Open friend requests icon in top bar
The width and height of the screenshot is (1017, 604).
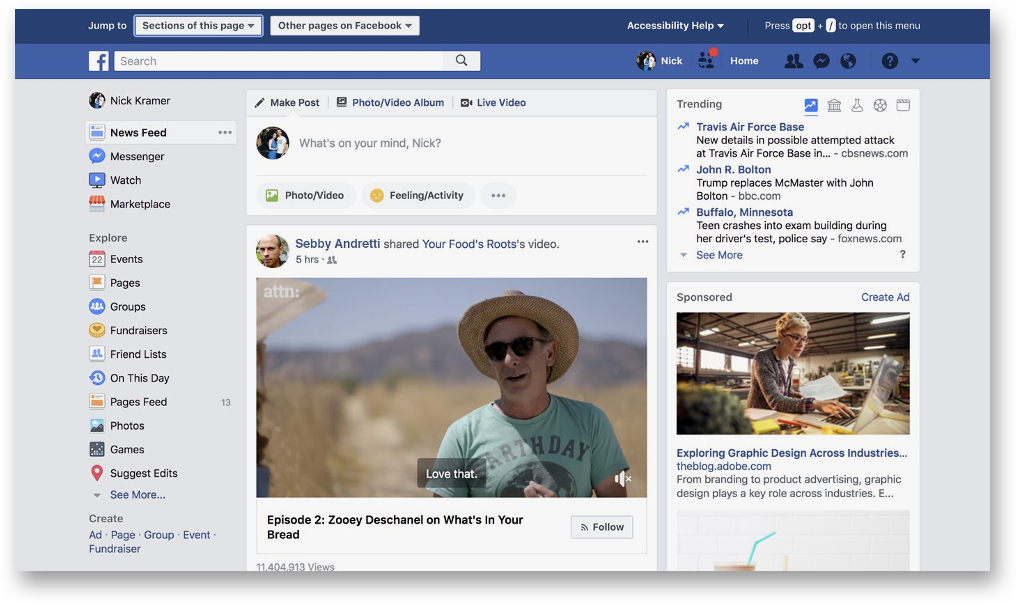(793, 61)
